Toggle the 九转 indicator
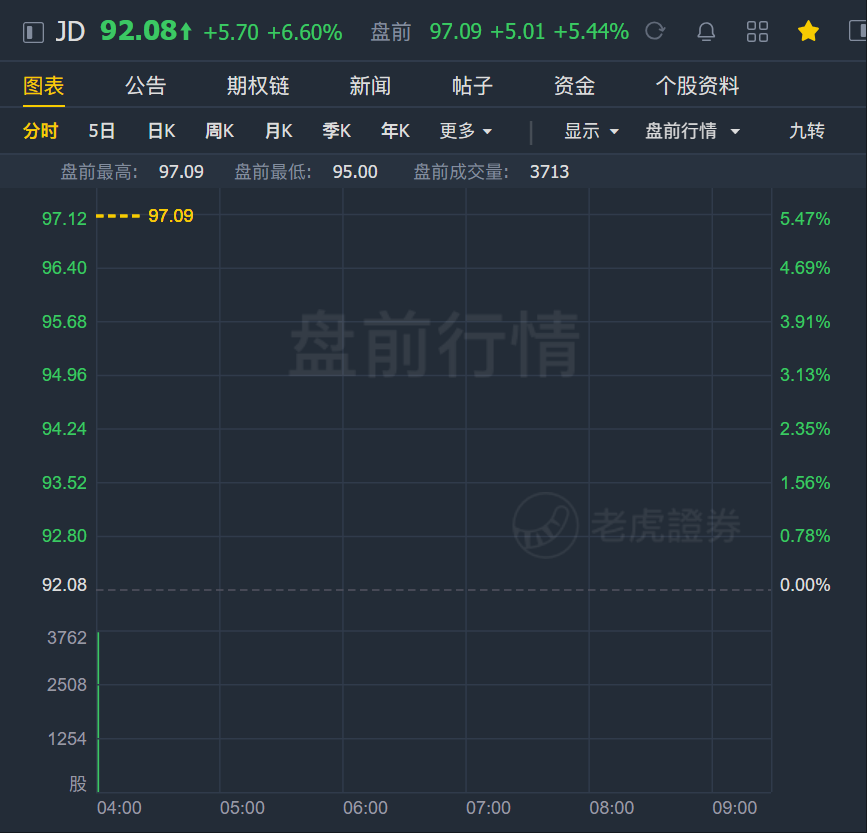867x833 pixels. click(807, 131)
